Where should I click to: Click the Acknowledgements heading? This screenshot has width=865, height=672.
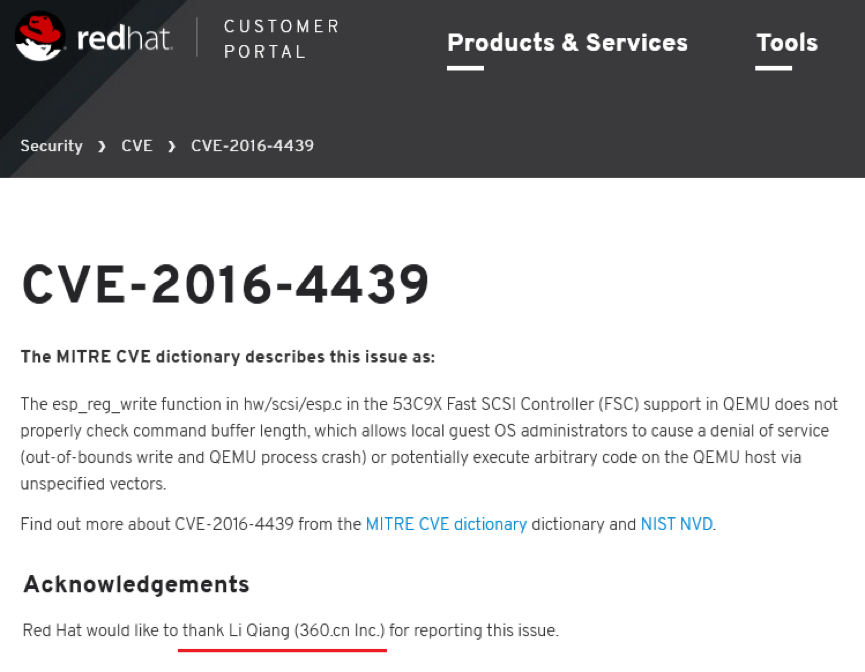coord(136,584)
